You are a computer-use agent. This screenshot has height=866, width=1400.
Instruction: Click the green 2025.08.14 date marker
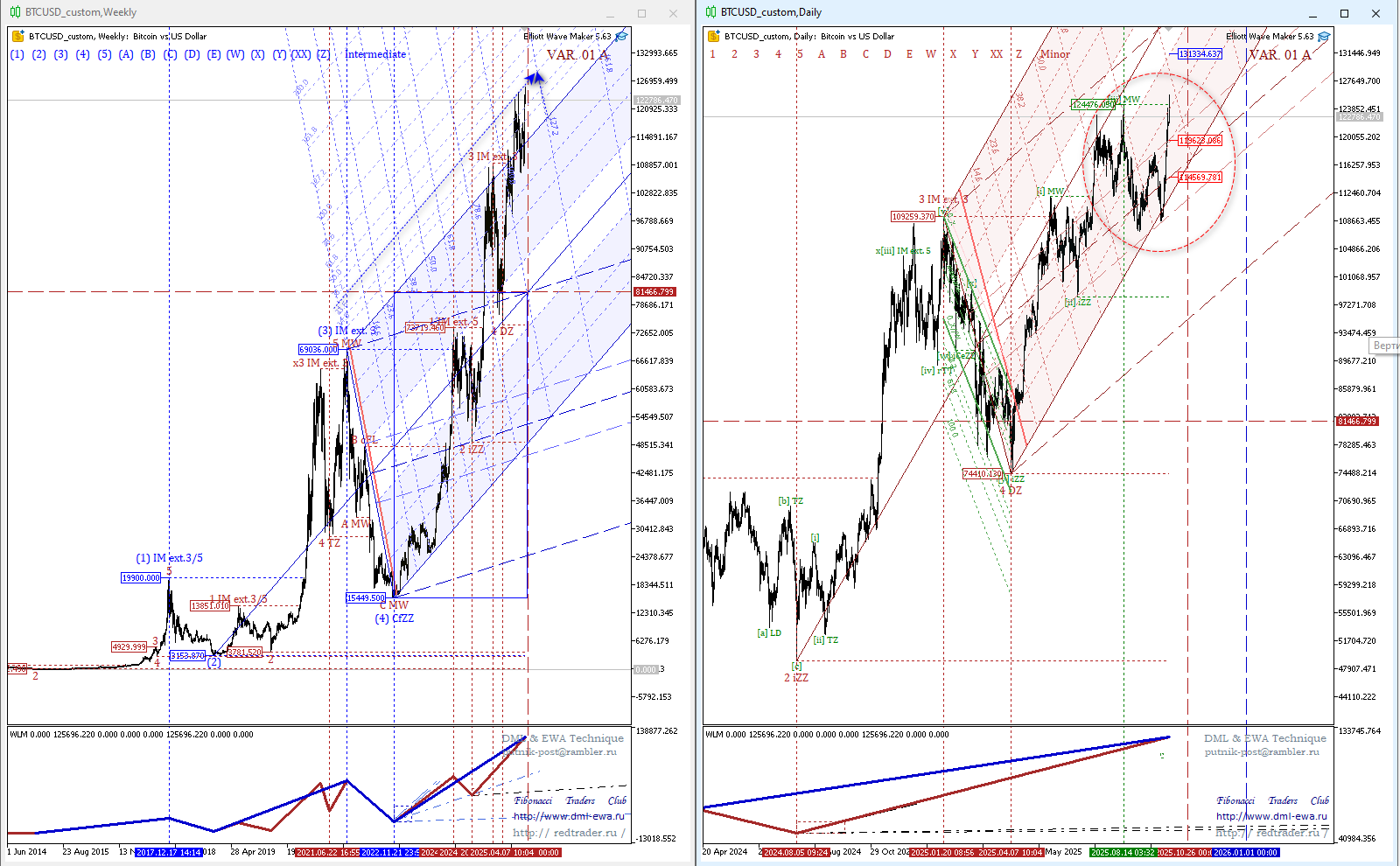(1123, 852)
